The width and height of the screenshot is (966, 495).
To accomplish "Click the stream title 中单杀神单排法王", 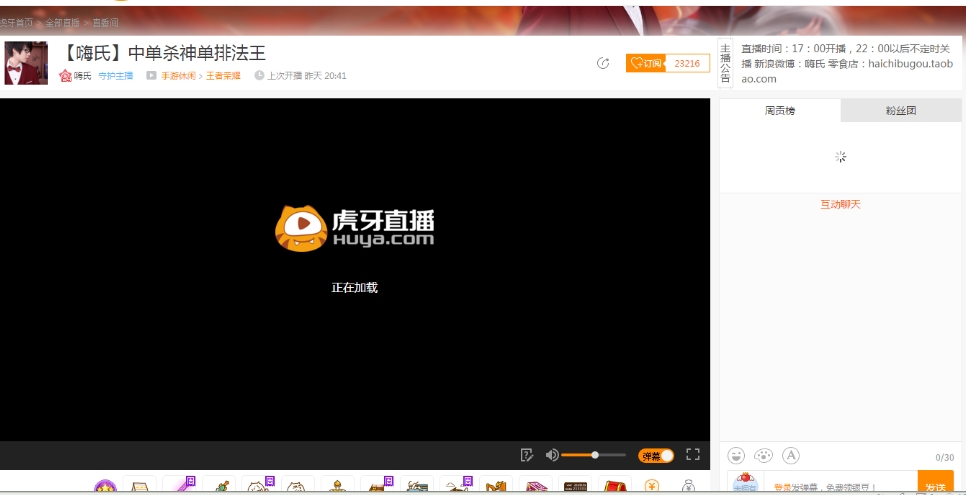I will (x=197, y=54).
